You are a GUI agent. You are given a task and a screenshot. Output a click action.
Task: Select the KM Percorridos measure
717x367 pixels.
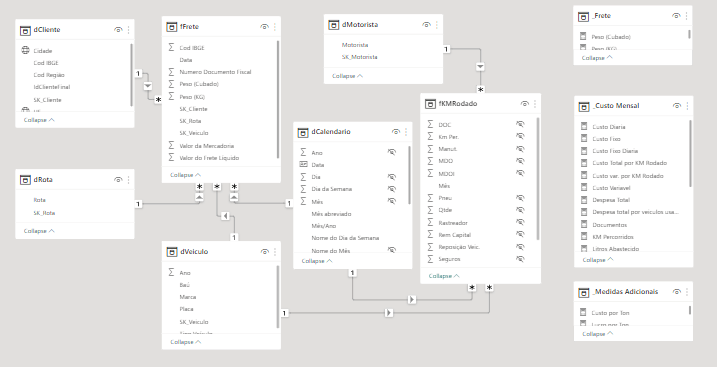613,237
